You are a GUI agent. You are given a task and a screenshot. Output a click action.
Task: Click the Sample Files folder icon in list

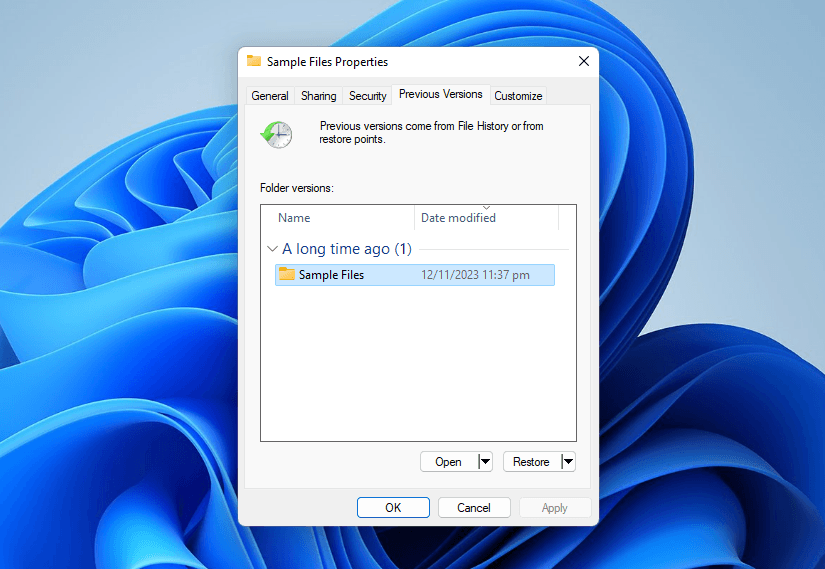(x=287, y=274)
